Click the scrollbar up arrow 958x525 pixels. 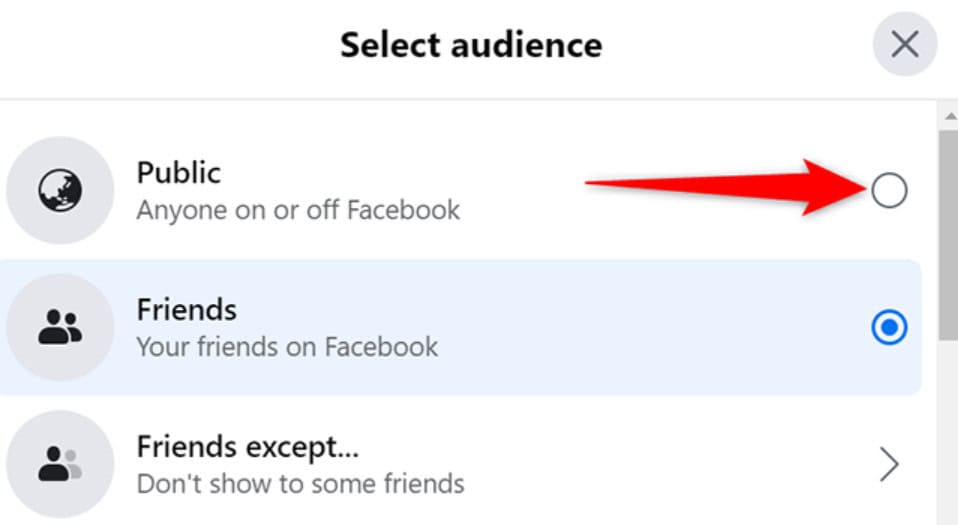949,116
